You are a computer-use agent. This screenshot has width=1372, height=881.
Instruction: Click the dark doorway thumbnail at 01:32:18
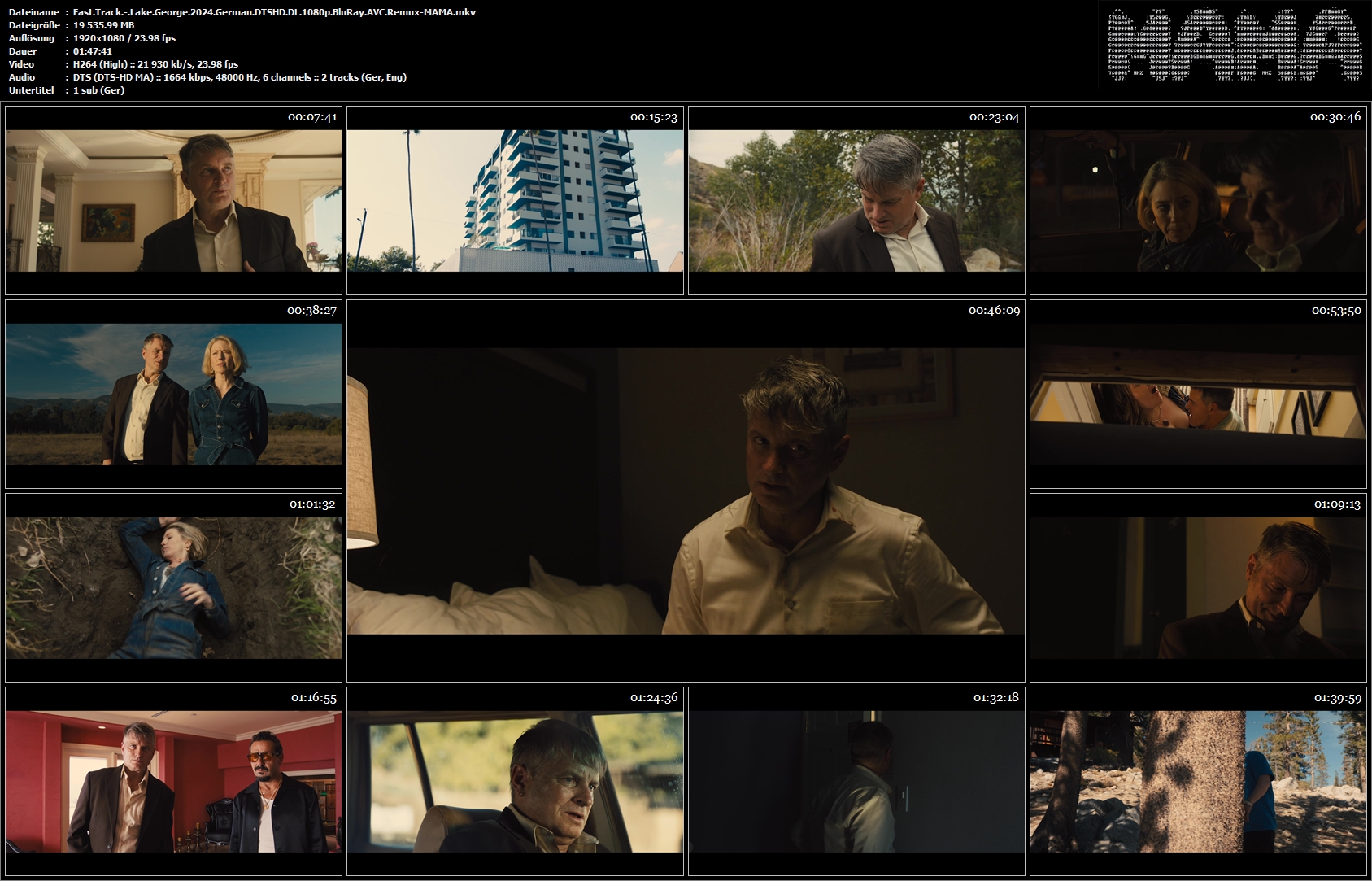(856, 781)
